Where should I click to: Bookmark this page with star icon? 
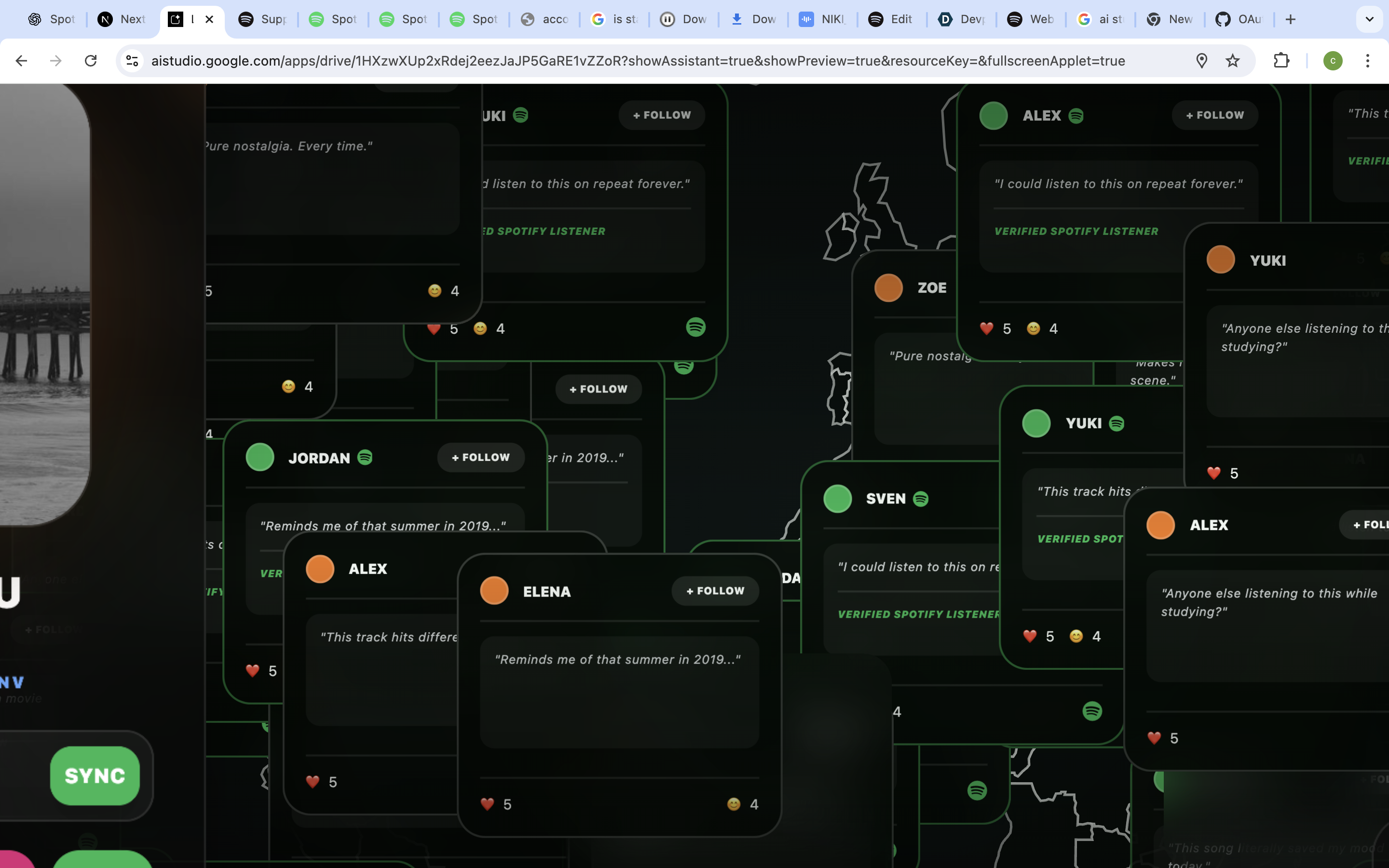click(x=1232, y=61)
